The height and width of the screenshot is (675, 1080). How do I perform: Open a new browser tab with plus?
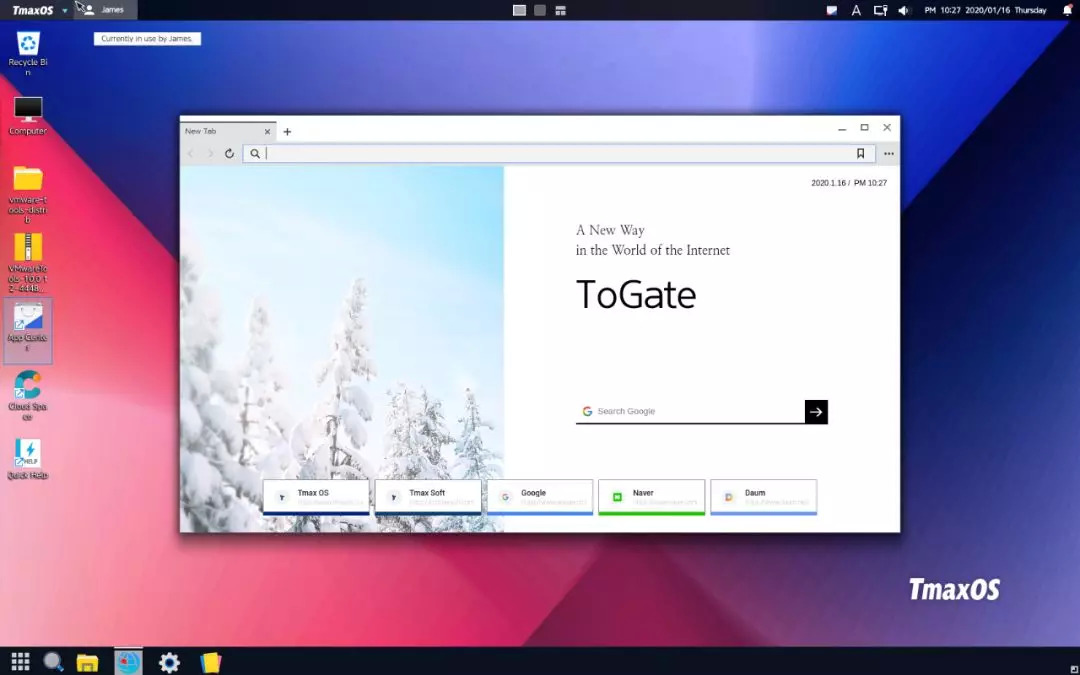pyautogui.click(x=287, y=132)
